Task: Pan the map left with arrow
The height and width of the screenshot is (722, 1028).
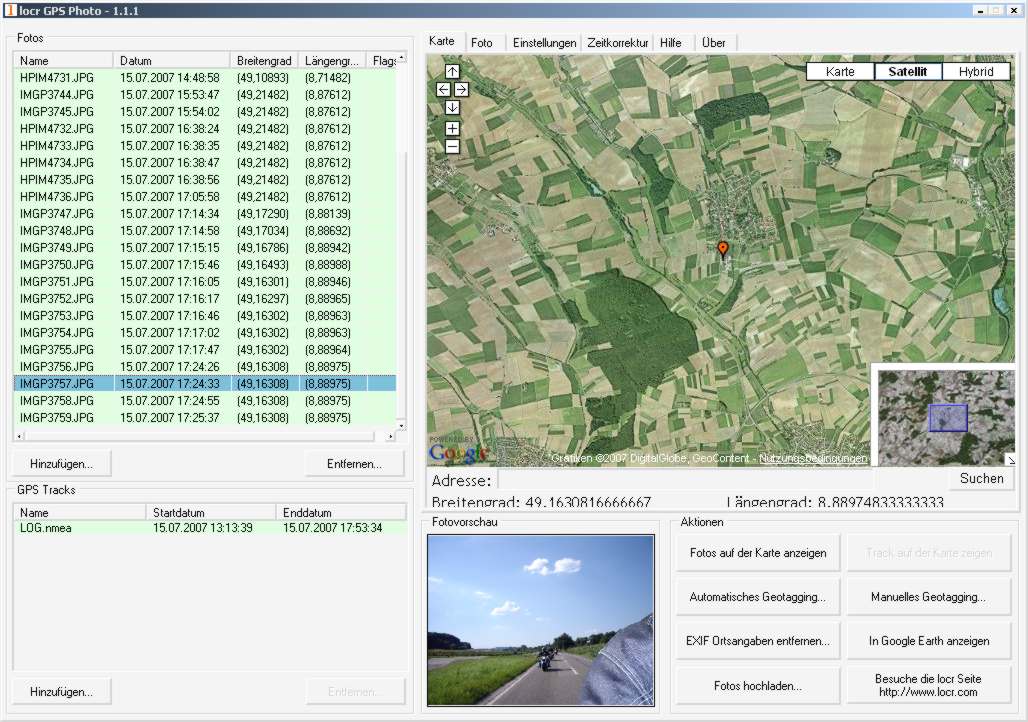Action: pyautogui.click(x=444, y=90)
